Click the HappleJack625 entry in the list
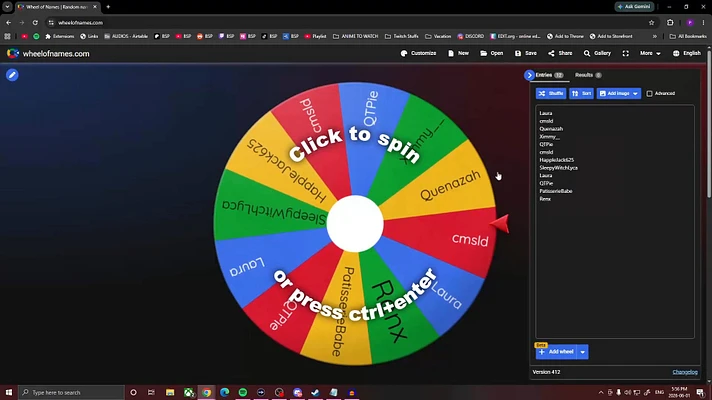 coord(556,160)
